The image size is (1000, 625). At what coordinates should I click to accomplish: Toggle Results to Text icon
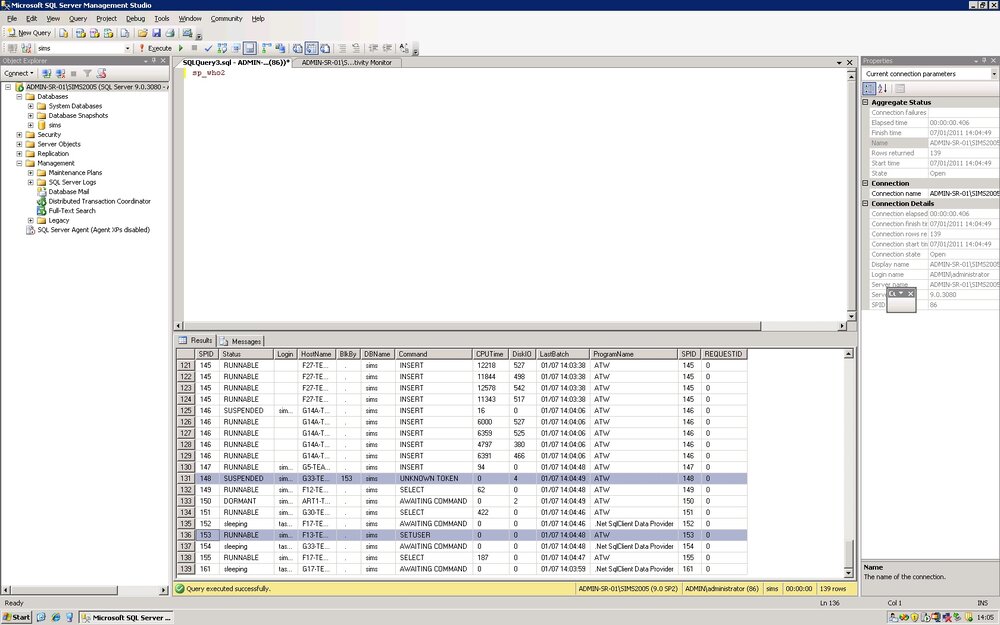(297, 48)
